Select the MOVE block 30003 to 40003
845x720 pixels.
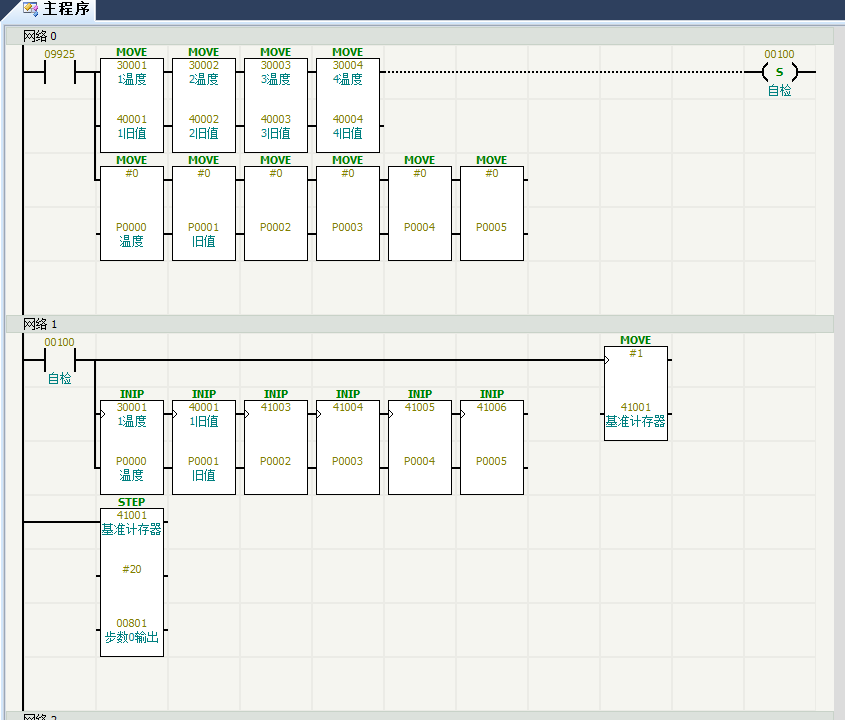[275, 105]
